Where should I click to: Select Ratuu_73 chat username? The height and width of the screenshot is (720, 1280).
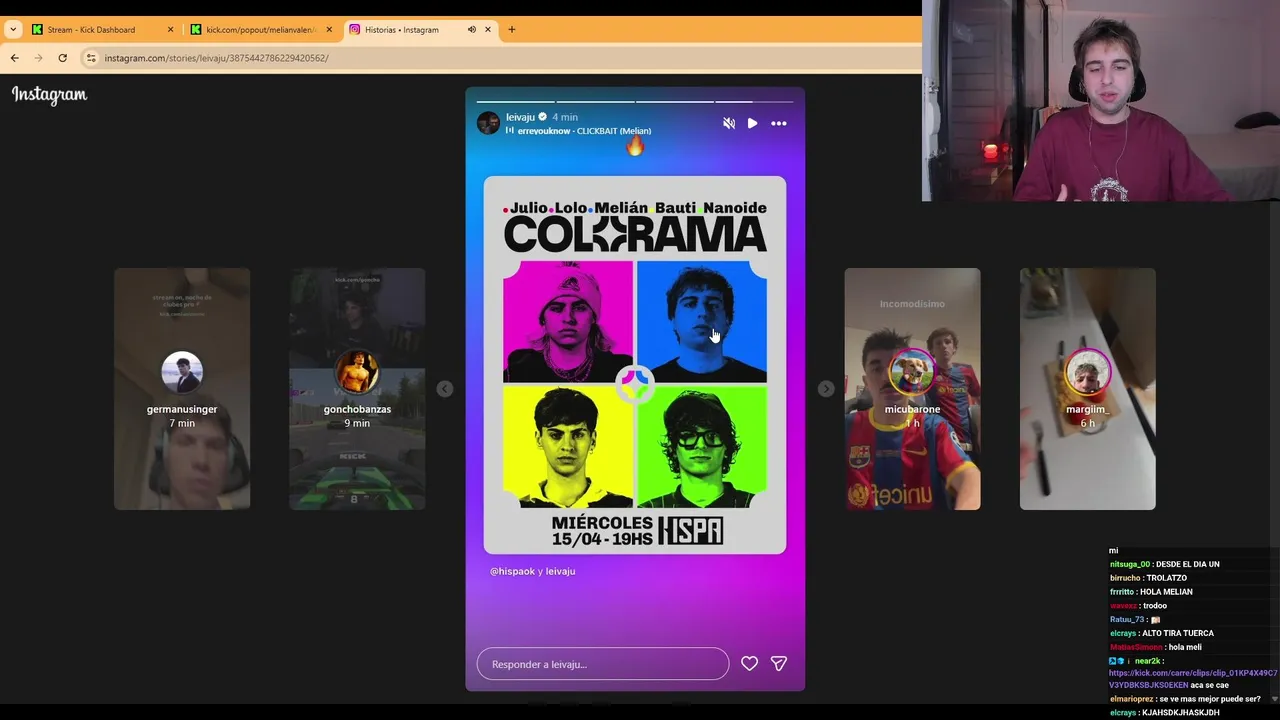[1127, 620]
